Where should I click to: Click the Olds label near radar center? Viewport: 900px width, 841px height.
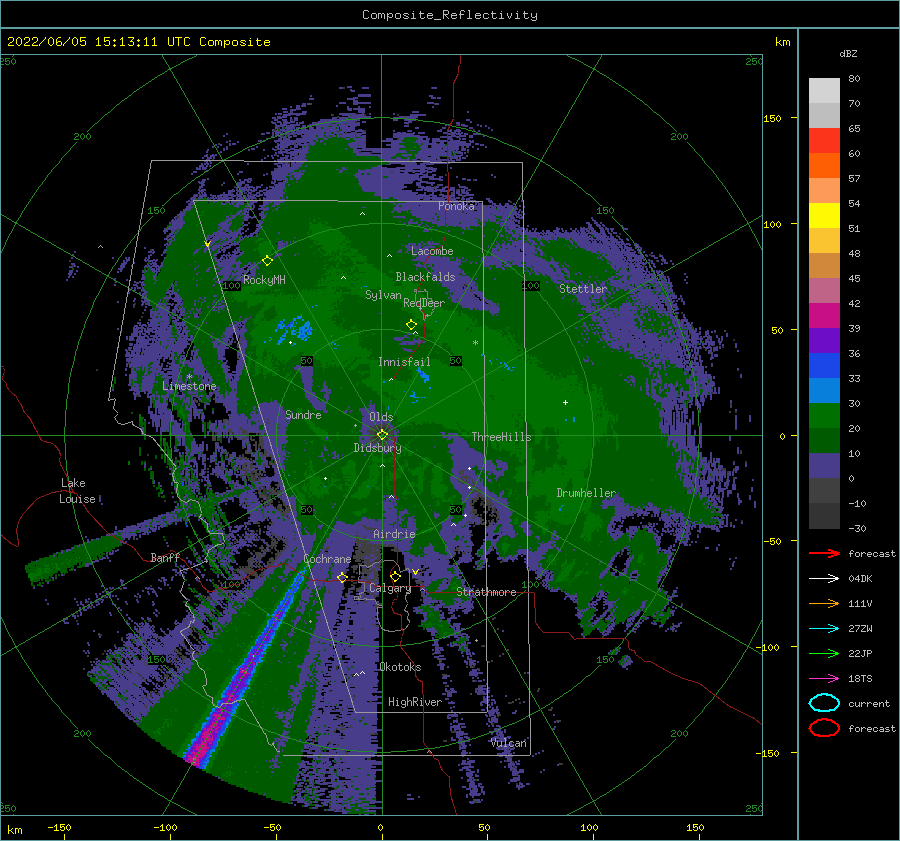pos(381,417)
